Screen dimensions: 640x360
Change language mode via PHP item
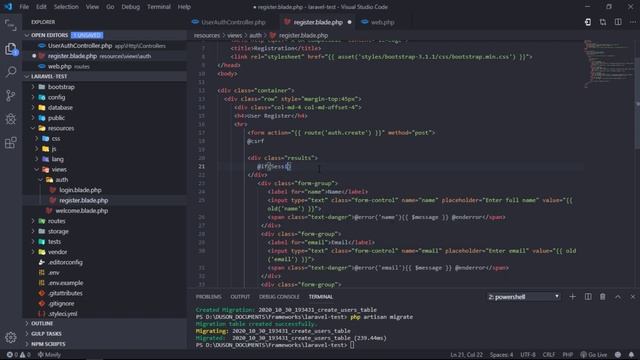coord(567,355)
